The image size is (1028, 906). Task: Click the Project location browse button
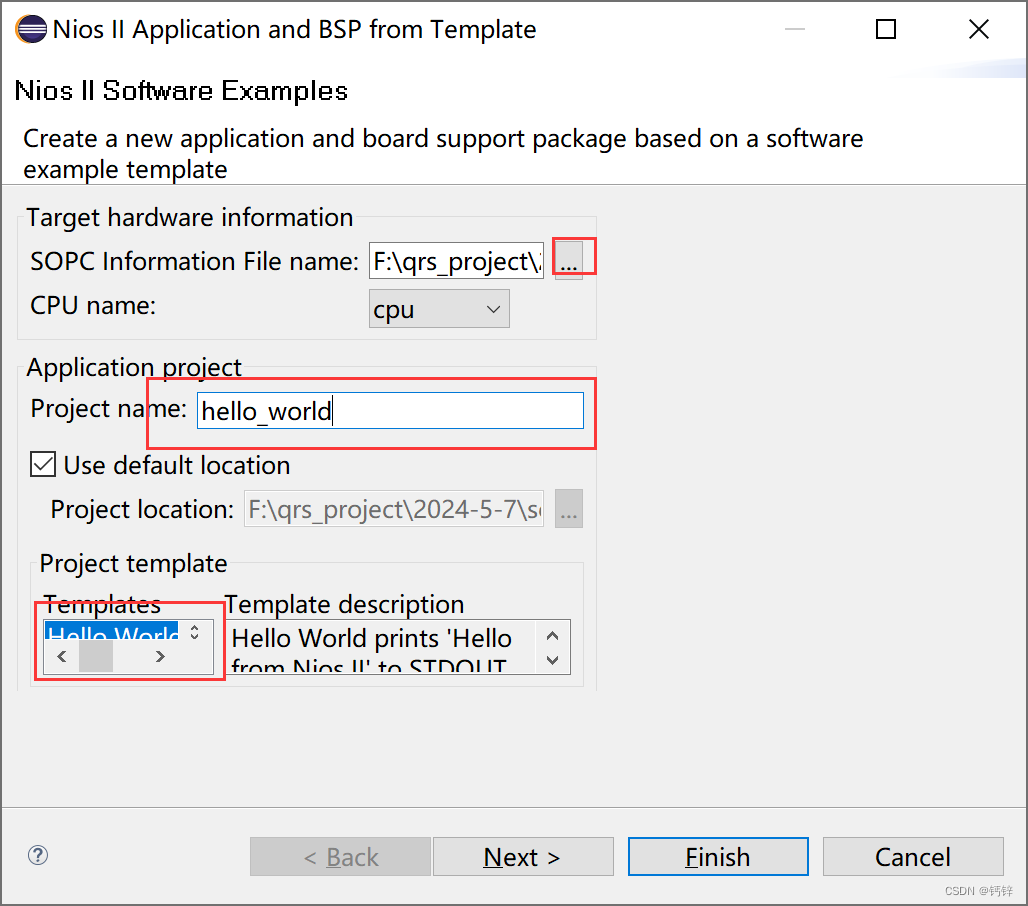(x=568, y=509)
